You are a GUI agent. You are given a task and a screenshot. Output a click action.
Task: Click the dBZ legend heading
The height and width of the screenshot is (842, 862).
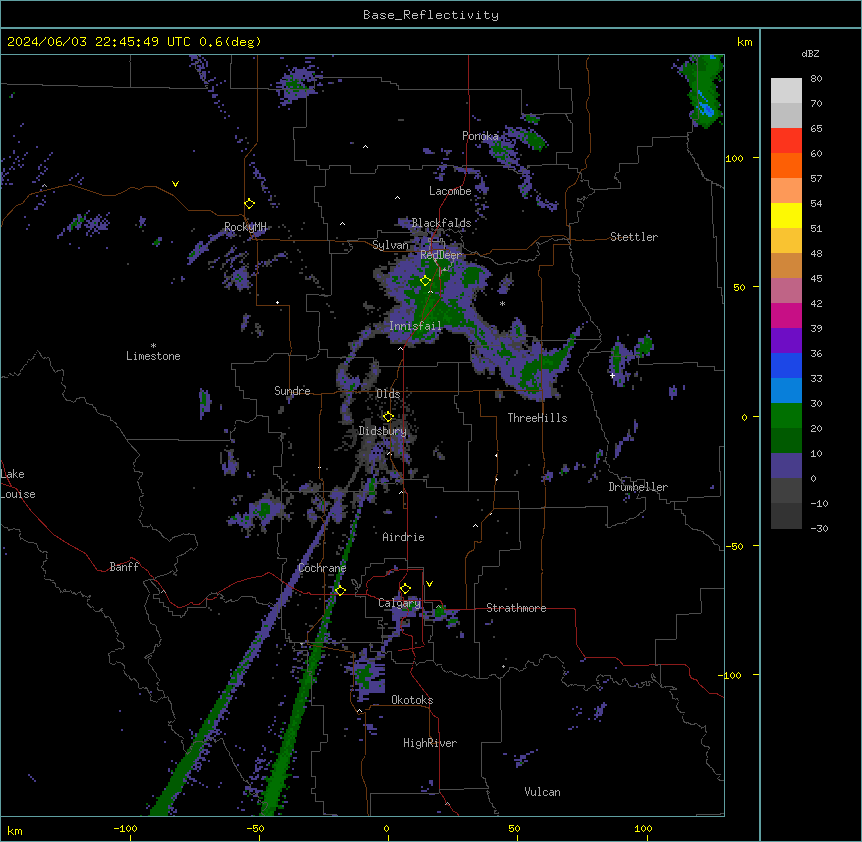coord(810,54)
